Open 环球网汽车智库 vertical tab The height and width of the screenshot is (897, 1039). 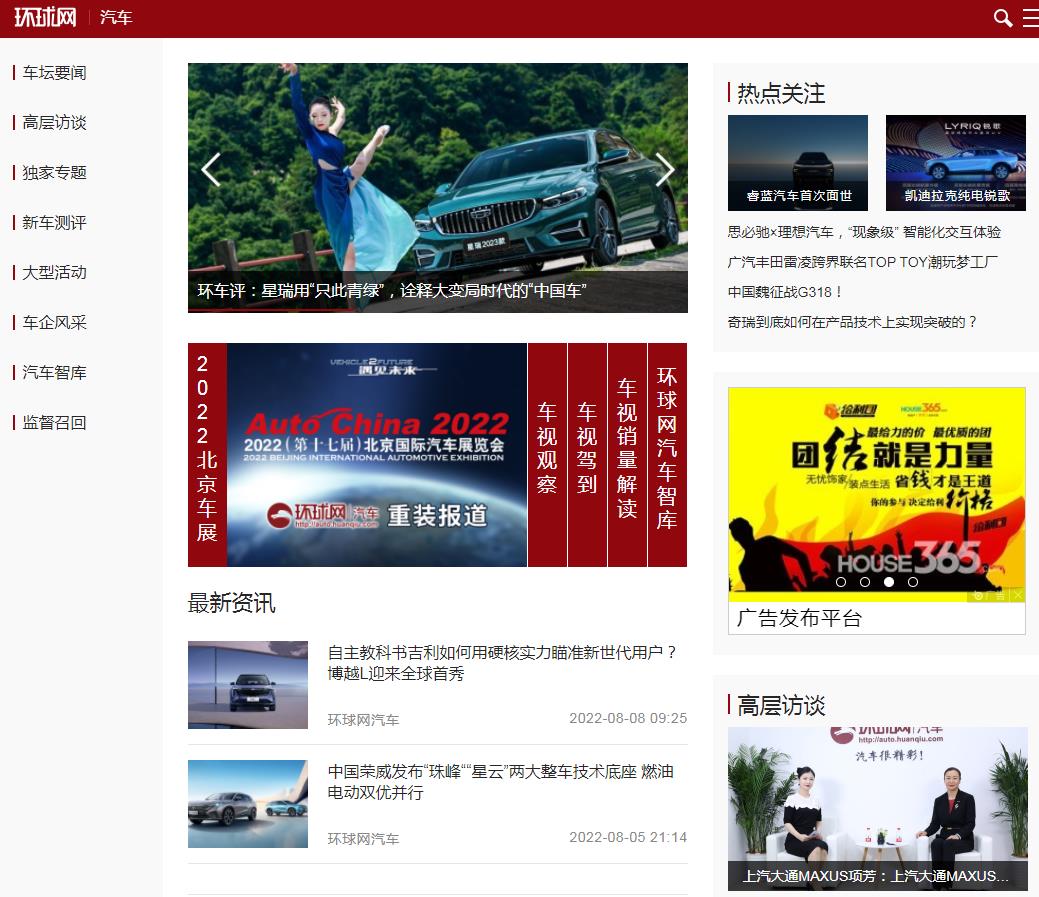pyautogui.click(x=667, y=454)
